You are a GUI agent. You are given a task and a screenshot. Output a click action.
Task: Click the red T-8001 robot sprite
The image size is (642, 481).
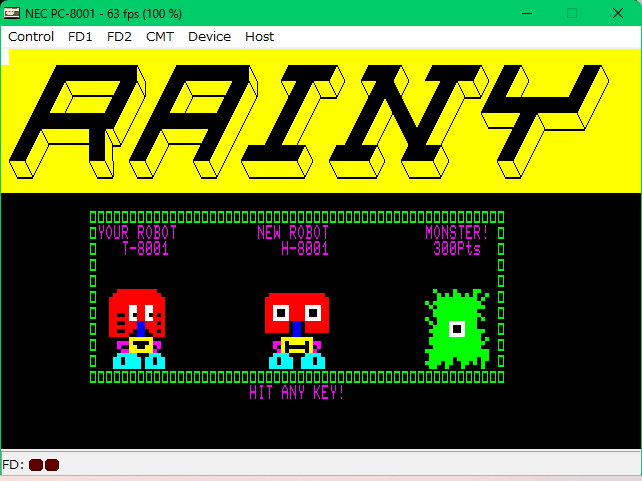pos(138,329)
